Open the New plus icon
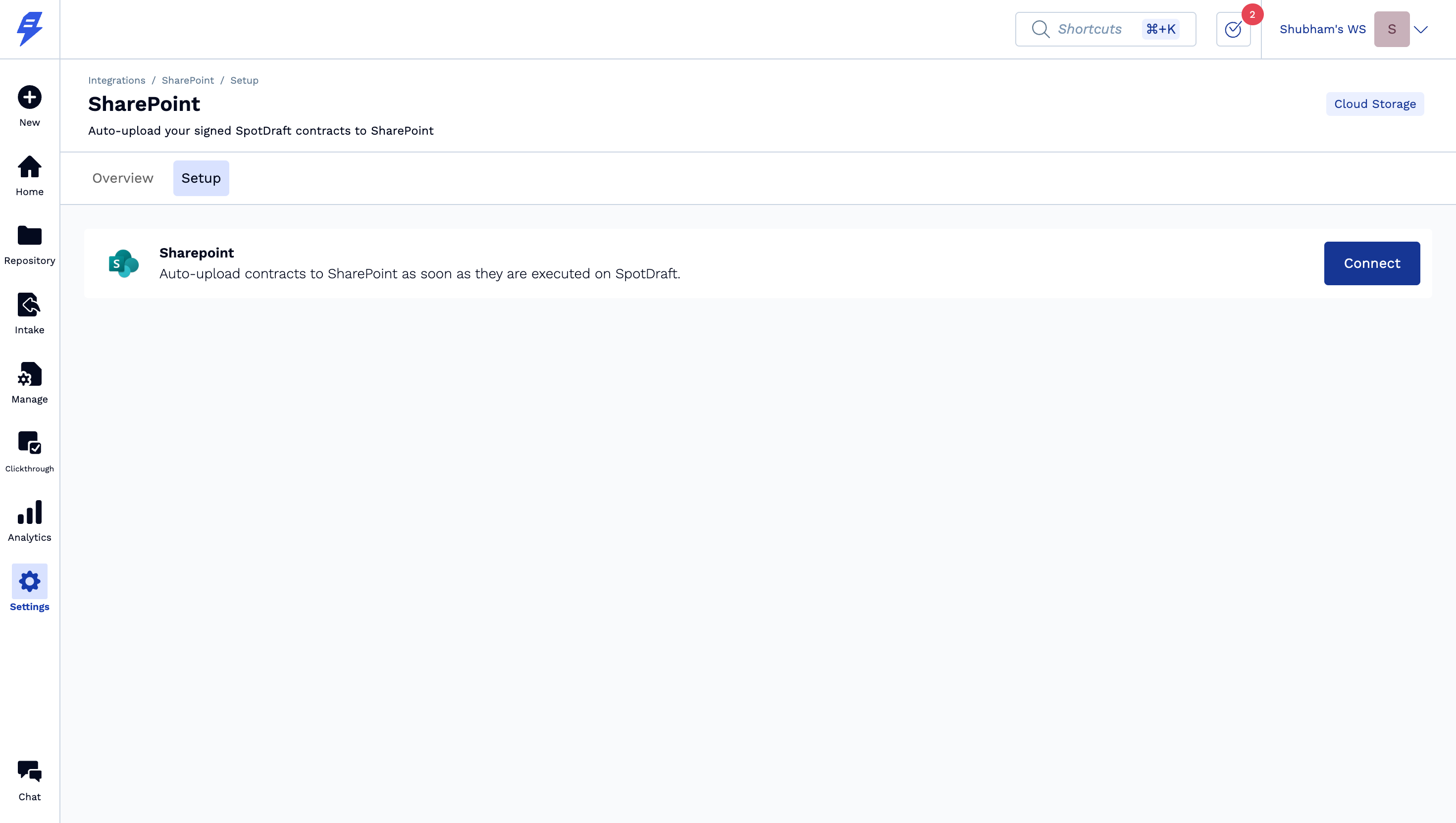1456x823 pixels. pyautogui.click(x=29, y=97)
